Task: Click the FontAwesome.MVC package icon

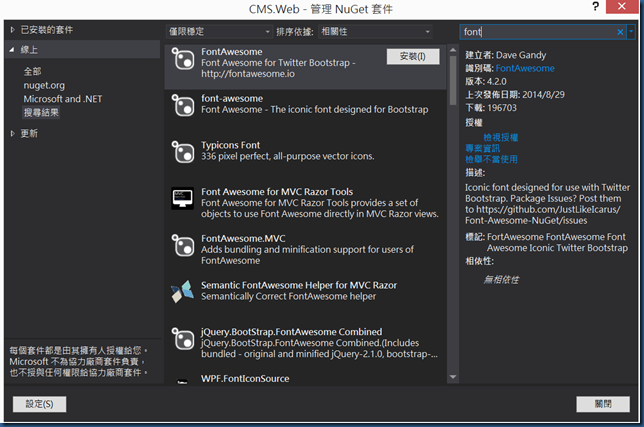Action: [182, 246]
